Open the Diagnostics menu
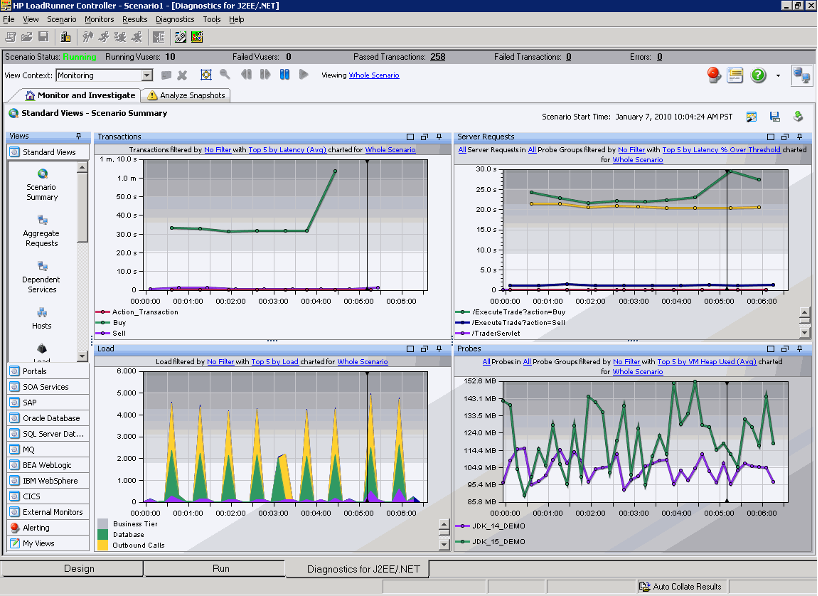Screen dimensions: 818x596 pos(175,19)
